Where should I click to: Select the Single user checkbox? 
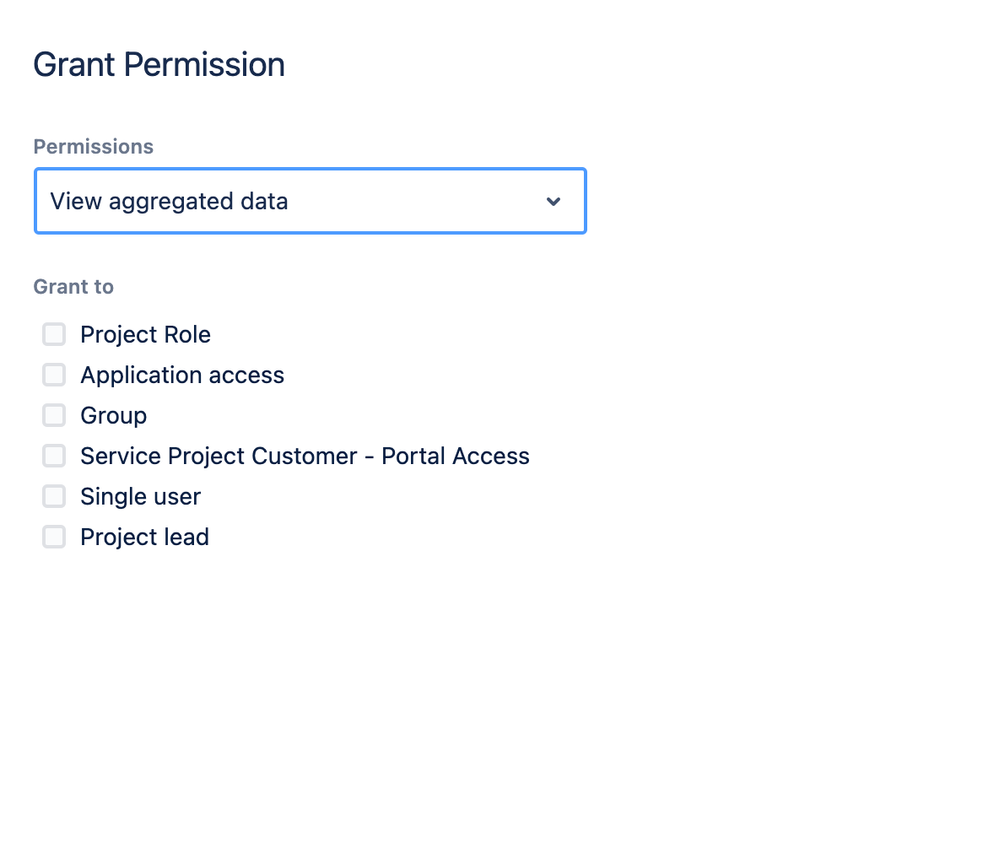point(54,496)
